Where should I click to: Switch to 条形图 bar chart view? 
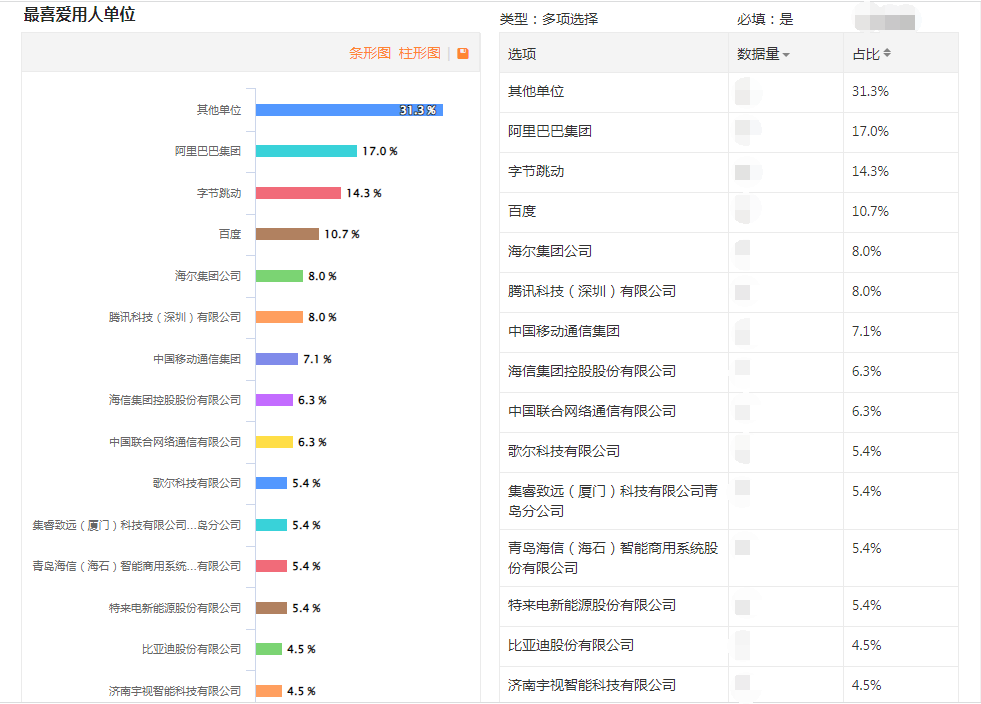(369, 53)
